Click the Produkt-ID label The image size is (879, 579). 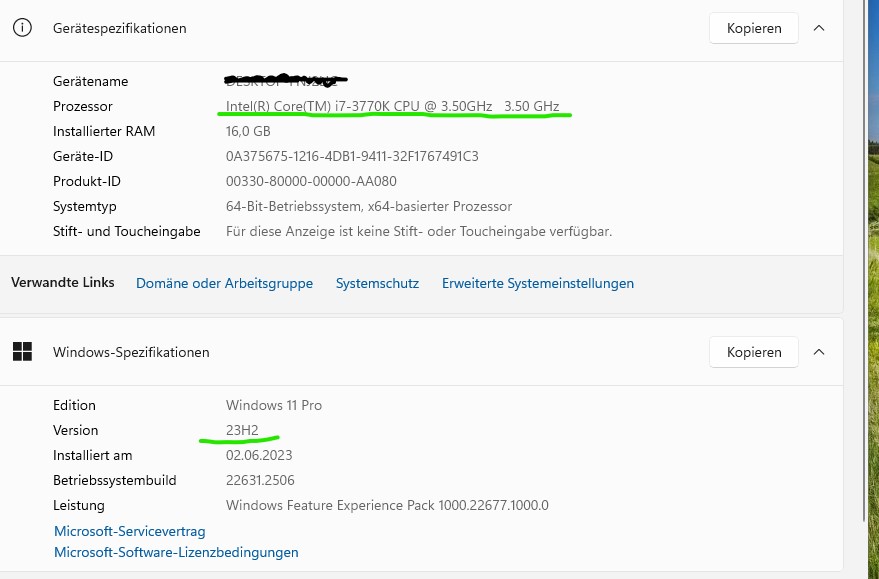tap(87, 181)
